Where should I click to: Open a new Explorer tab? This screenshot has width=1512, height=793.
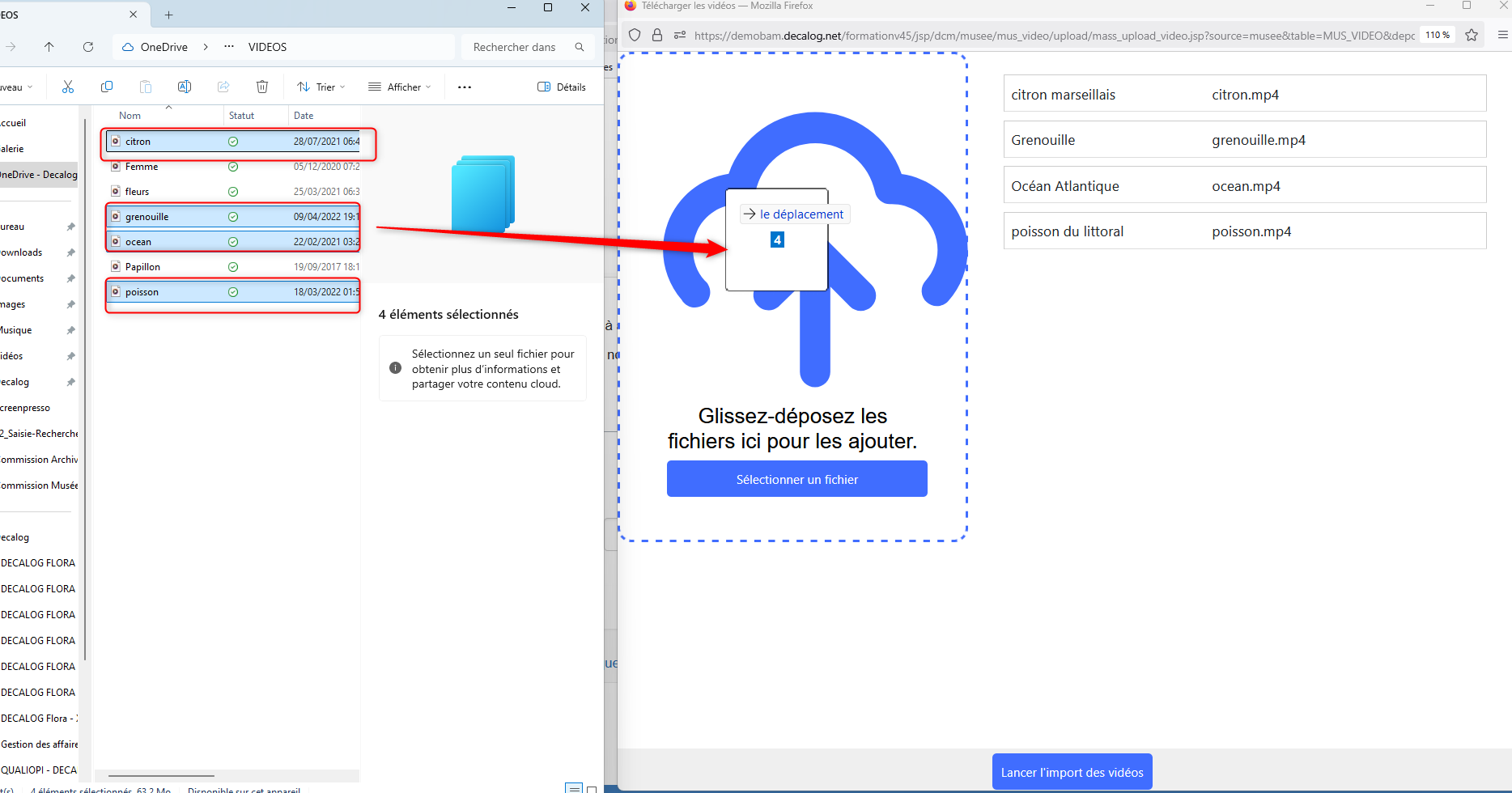point(168,15)
